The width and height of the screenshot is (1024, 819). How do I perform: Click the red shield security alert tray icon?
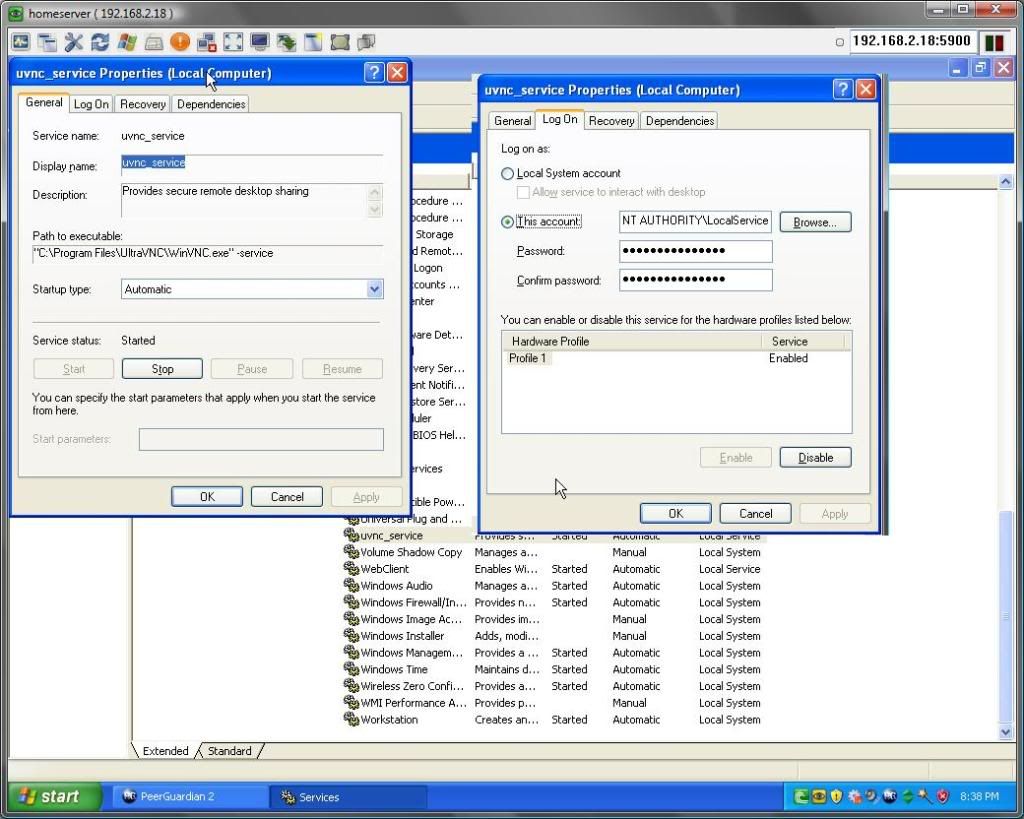tap(942, 796)
